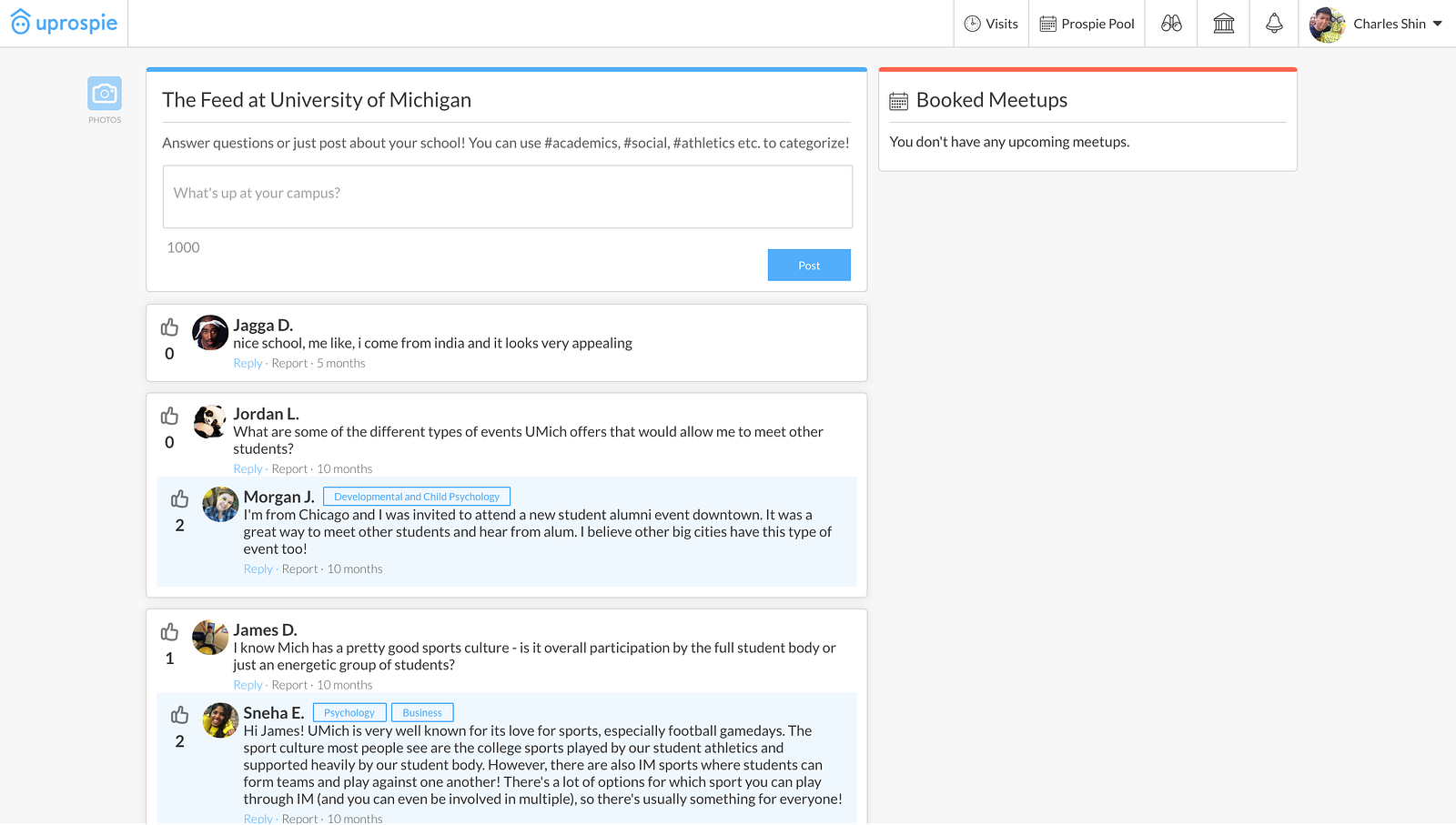Open the university building icon

pyautogui.click(x=1224, y=24)
